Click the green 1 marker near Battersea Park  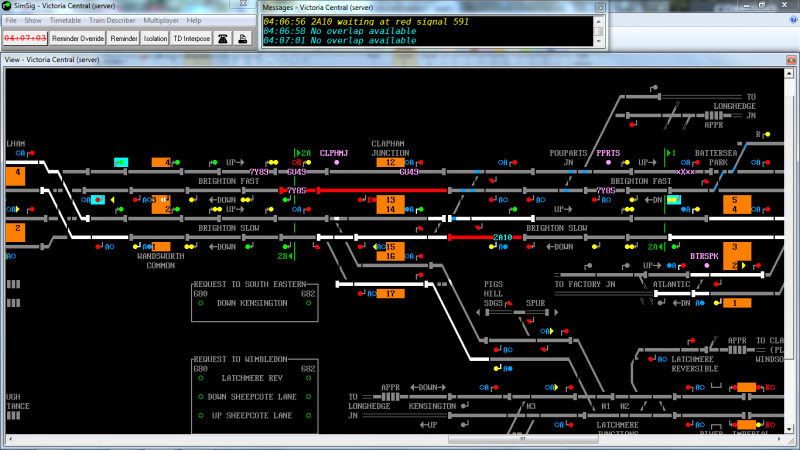click(x=671, y=153)
